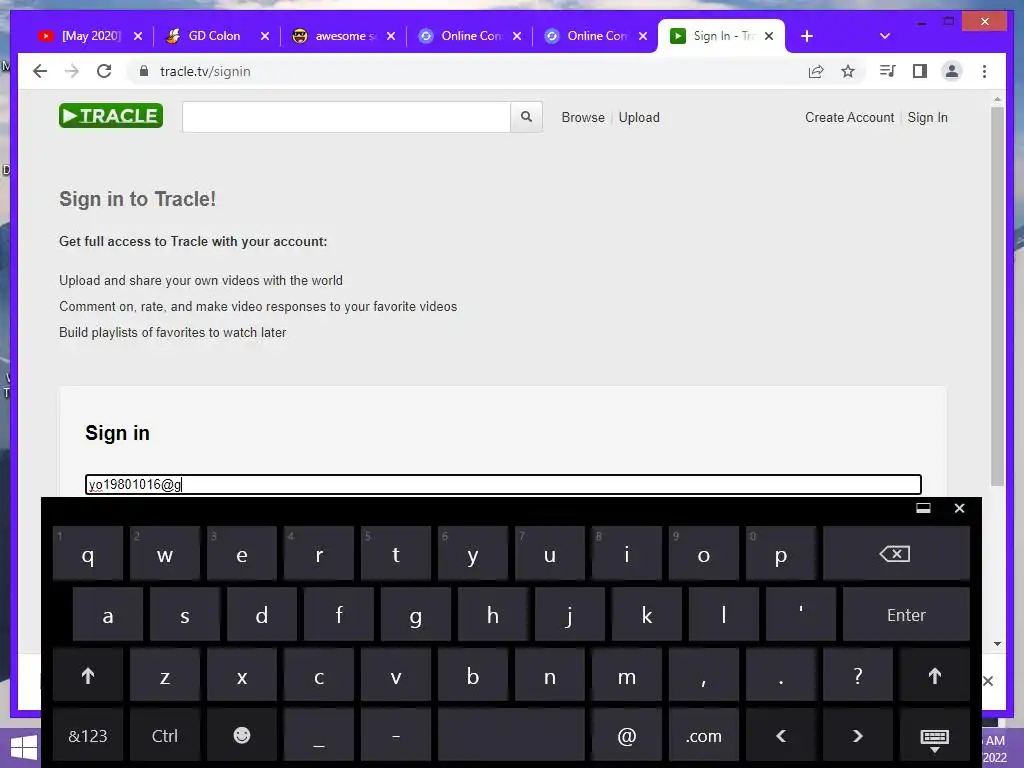Tap the @ key

[626, 736]
